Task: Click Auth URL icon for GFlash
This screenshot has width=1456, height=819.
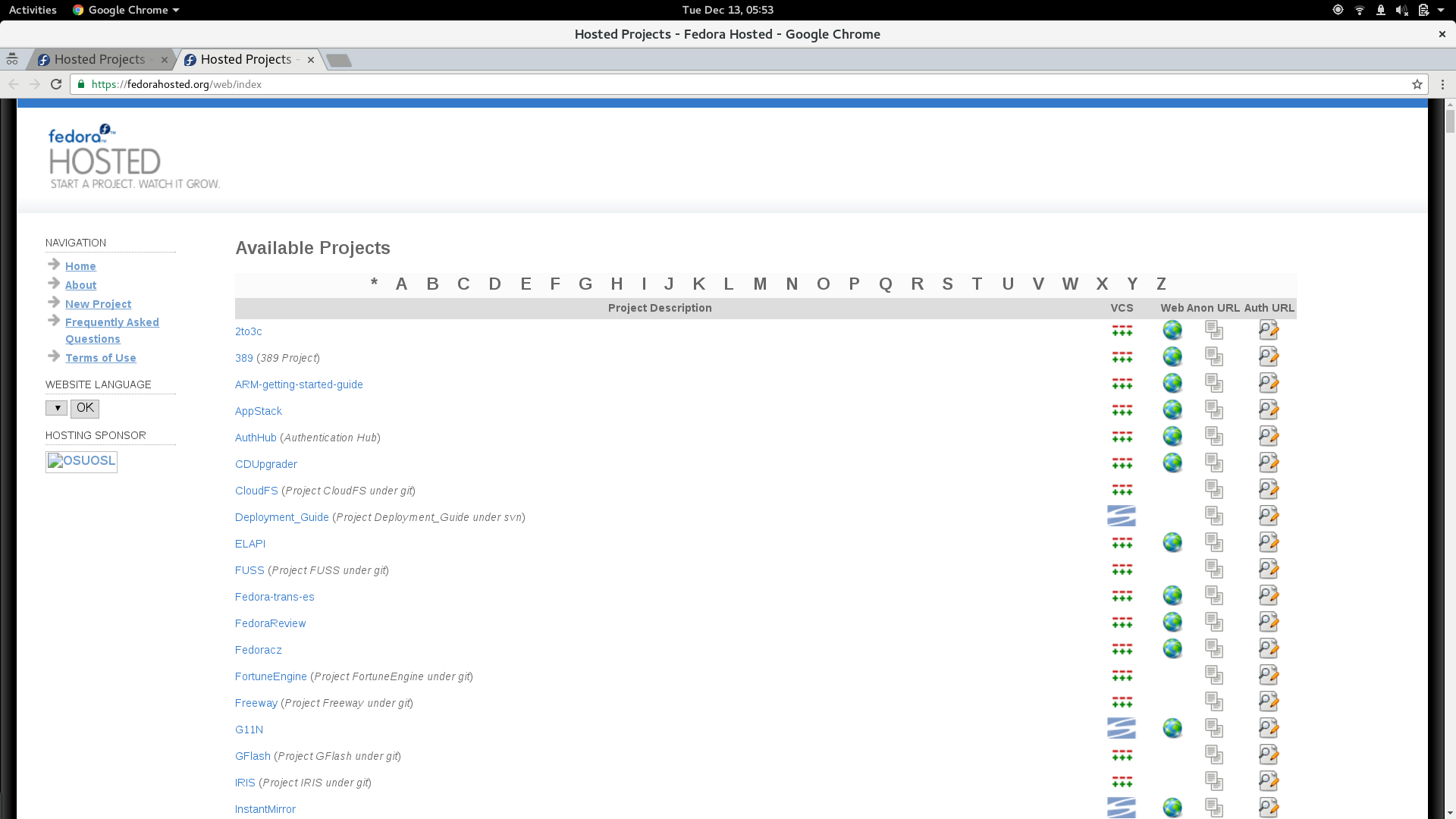Action: pos(1269,755)
